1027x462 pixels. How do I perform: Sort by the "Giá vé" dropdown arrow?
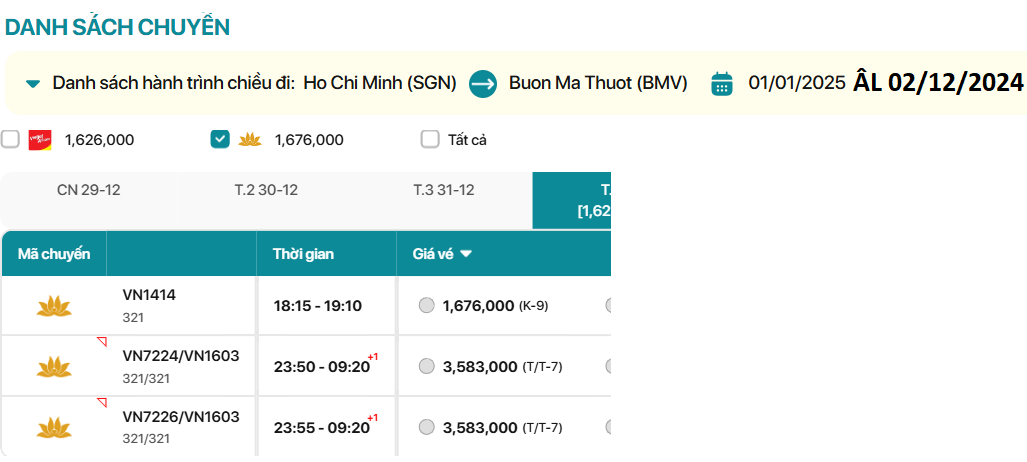tap(466, 254)
